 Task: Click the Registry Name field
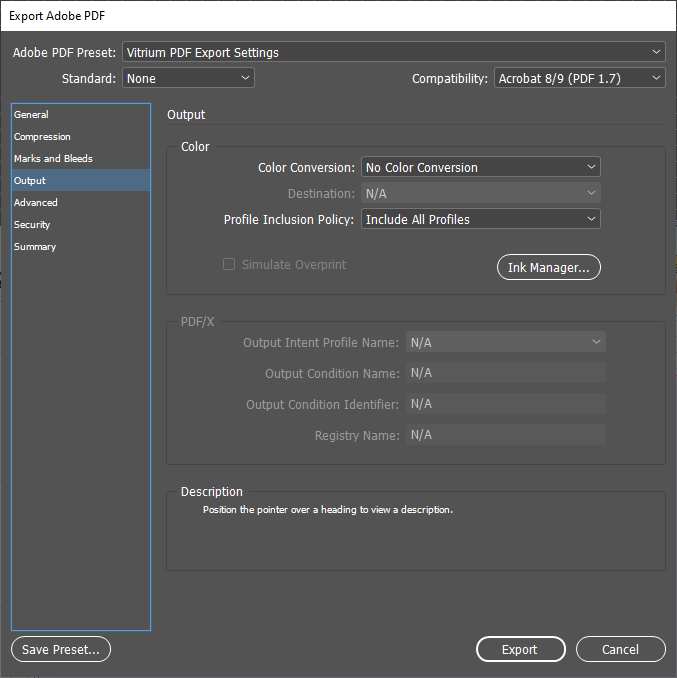pyautogui.click(x=506, y=435)
